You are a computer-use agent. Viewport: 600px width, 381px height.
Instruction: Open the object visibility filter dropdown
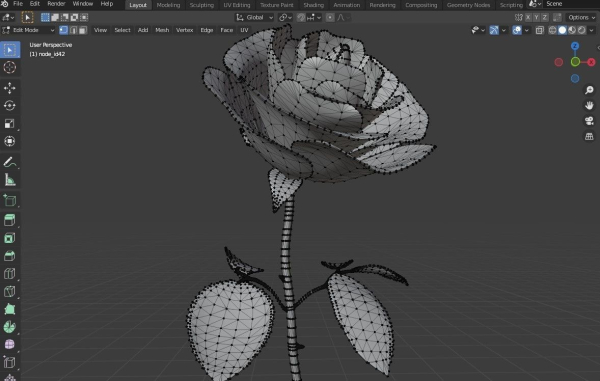point(478,30)
